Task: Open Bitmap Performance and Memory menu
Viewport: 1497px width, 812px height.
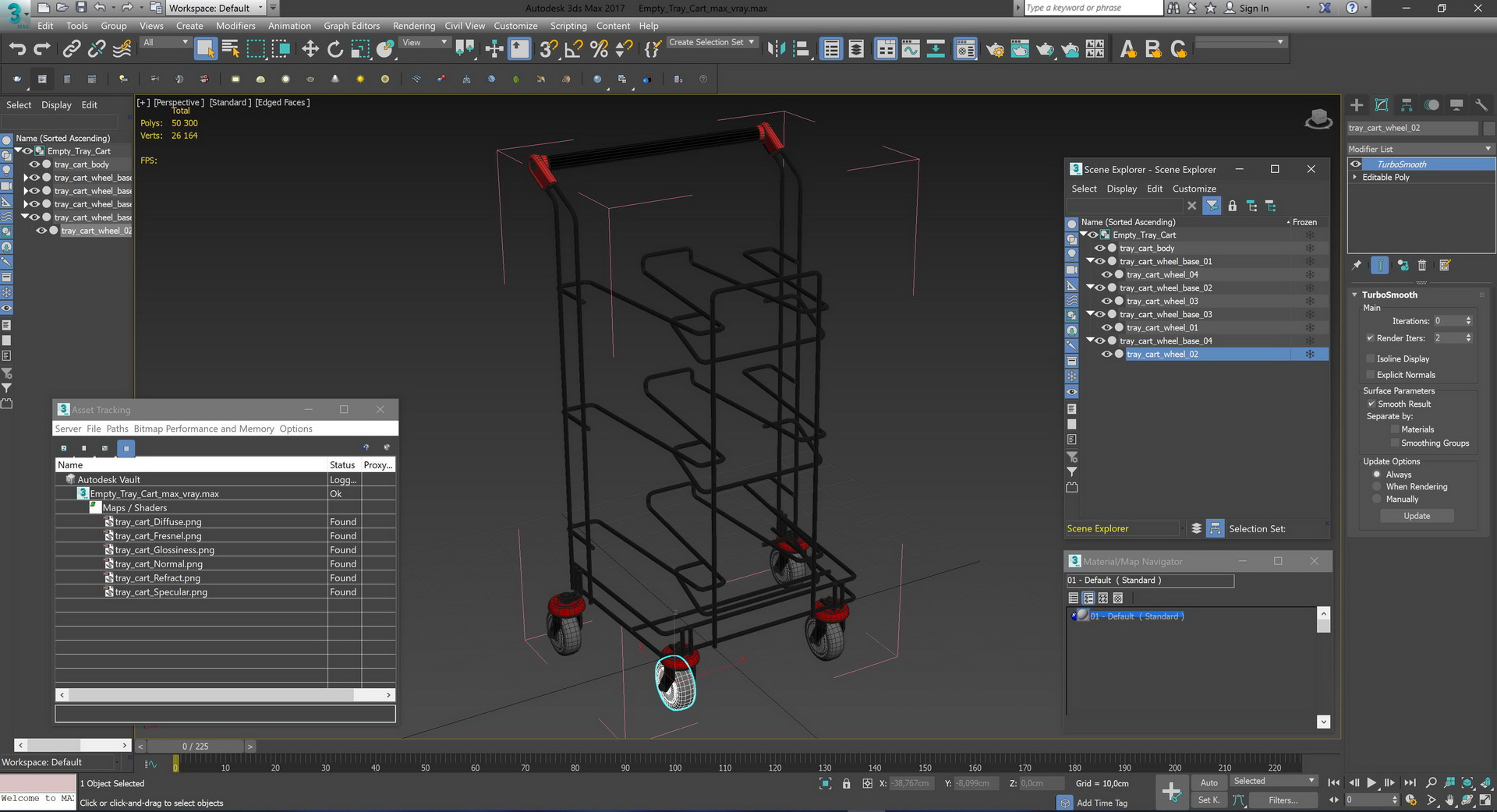Action: point(203,429)
